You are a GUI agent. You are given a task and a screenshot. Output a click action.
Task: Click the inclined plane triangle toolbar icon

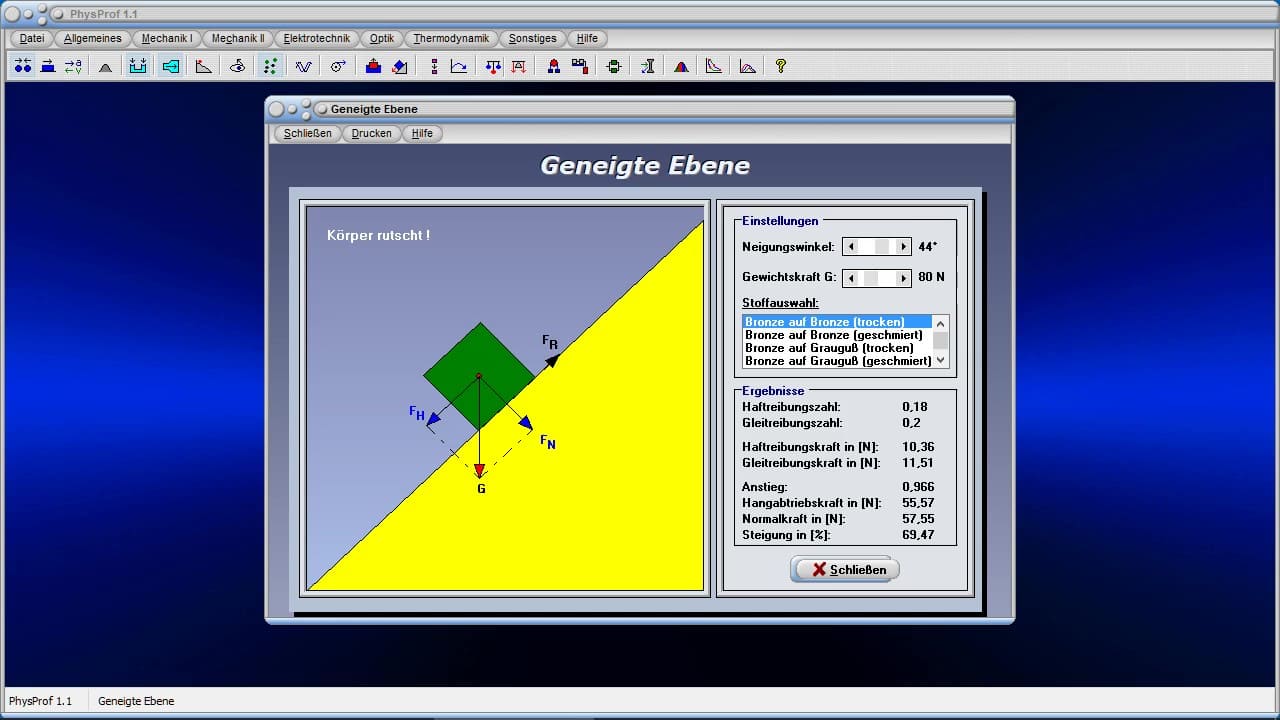(204, 66)
